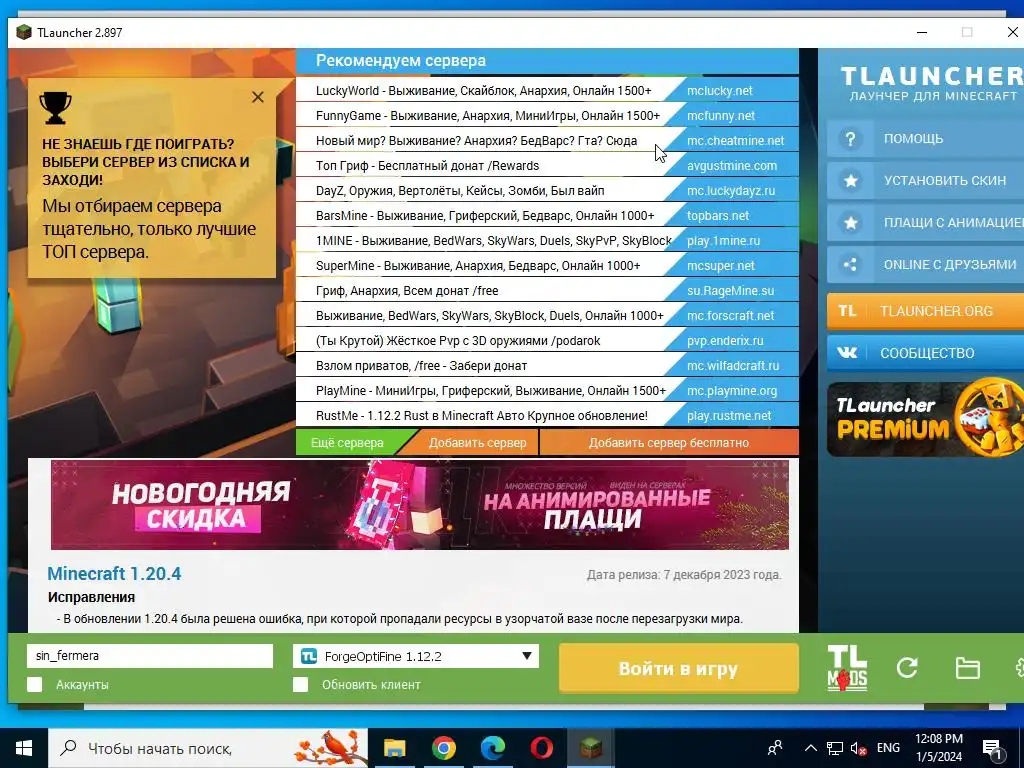The width and height of the screenshot is (1024, 768).
Task: Click the star icon beside Установить скин
Action: [850, 181]
